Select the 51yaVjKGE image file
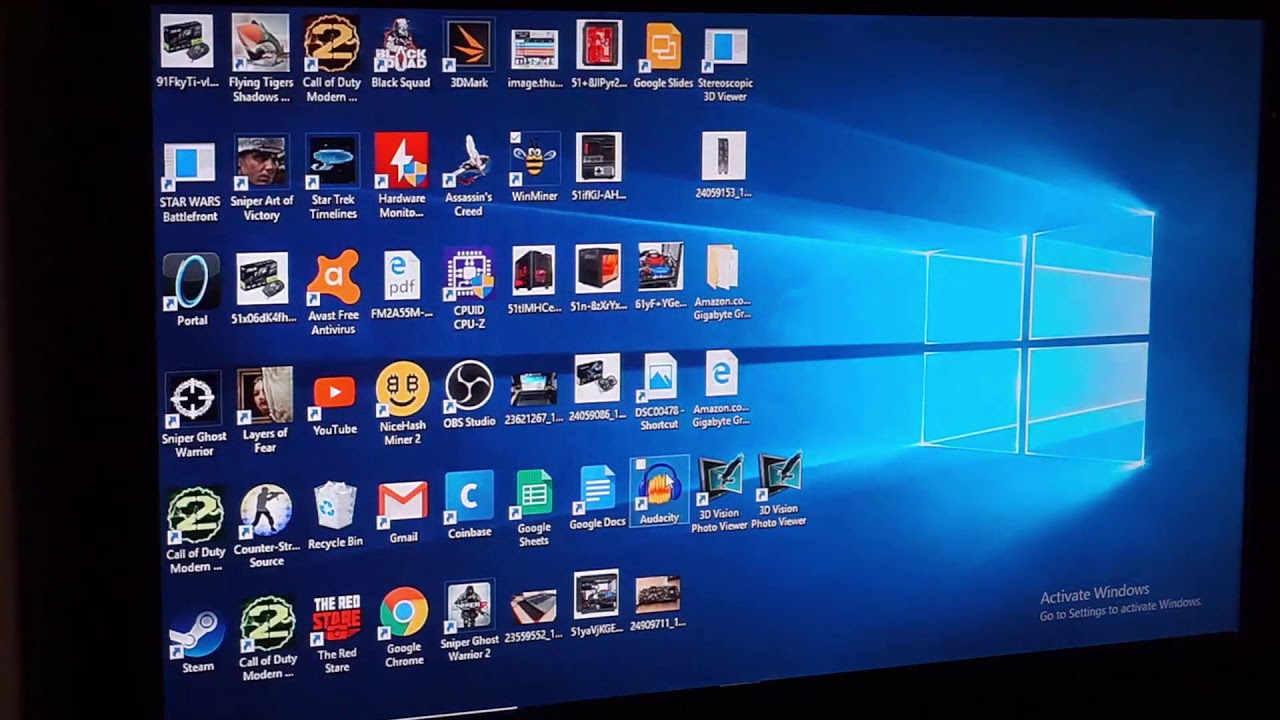The width and height of the screenshot is (1280, 720). (x=596, y=603)
